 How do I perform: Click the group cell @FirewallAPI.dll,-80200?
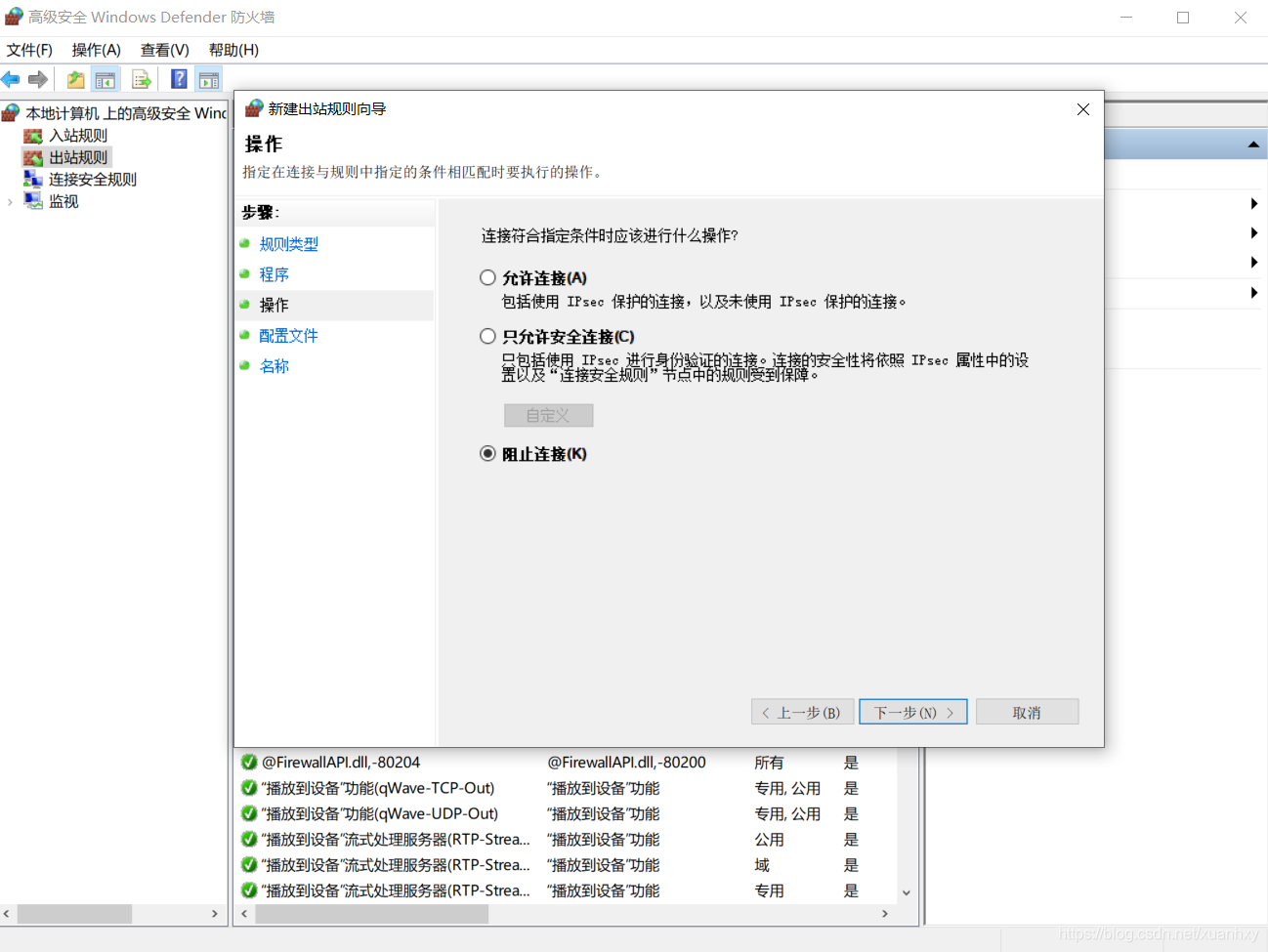(x=626, y=763)
